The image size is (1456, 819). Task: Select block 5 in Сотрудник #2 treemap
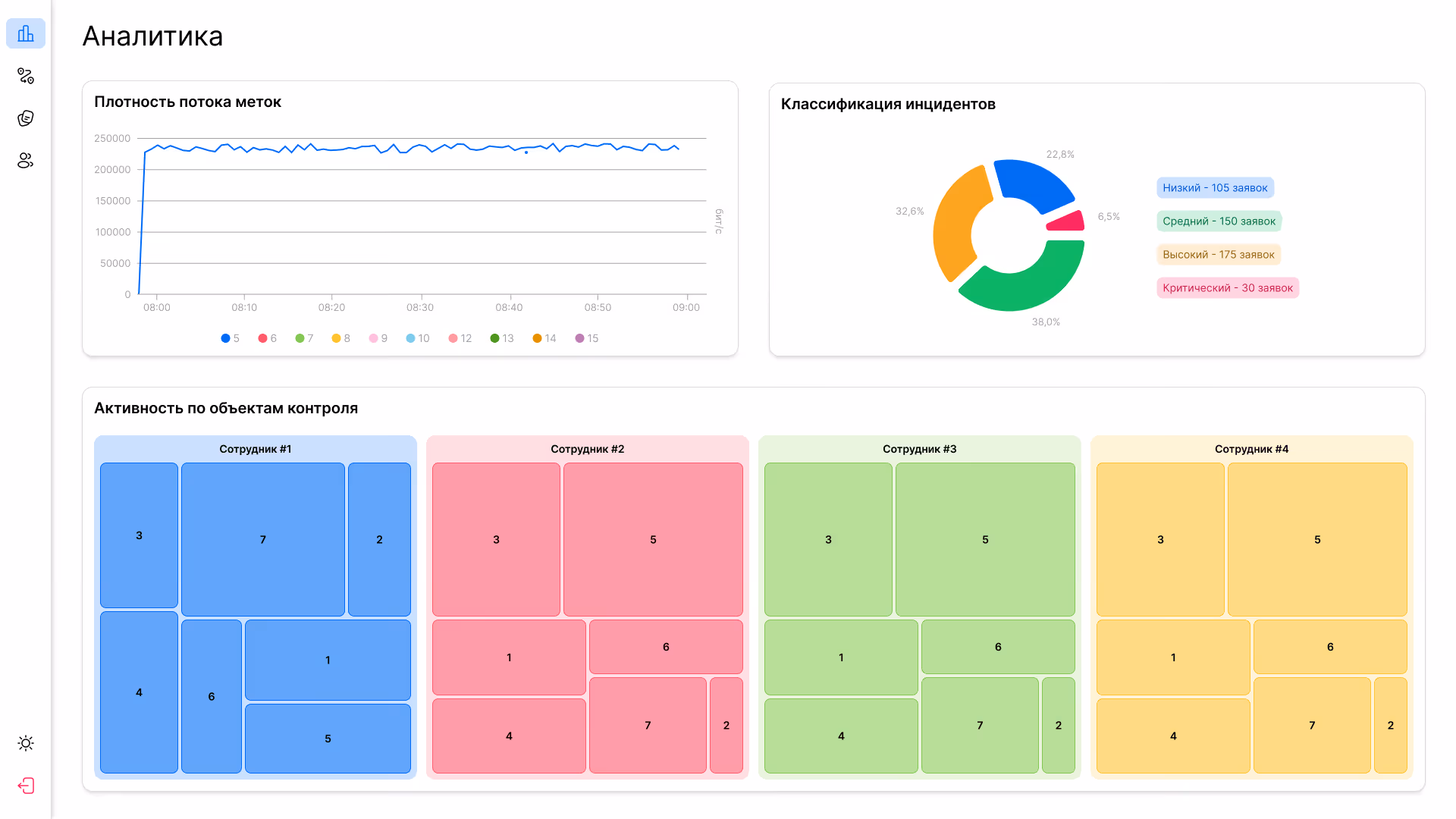pyautogui.click(x=653, y=539)
